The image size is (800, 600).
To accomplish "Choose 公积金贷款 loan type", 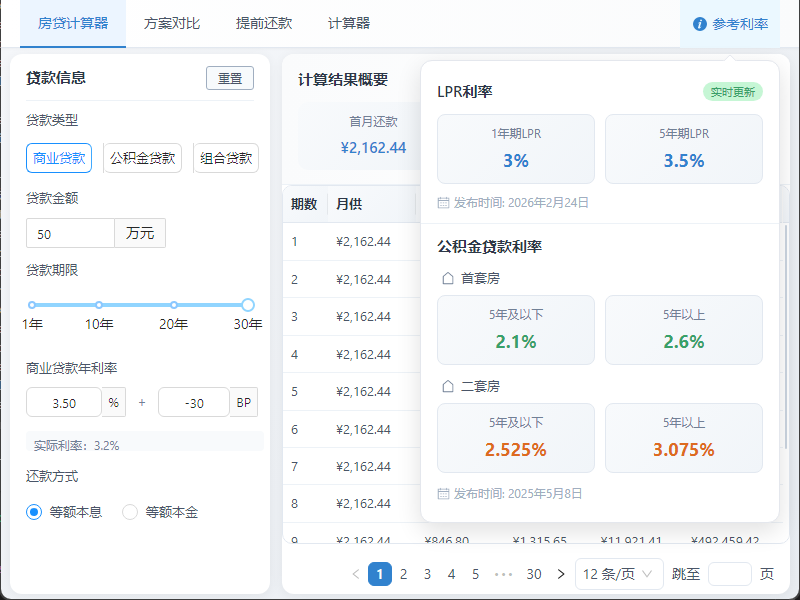I will click(143, 158).
